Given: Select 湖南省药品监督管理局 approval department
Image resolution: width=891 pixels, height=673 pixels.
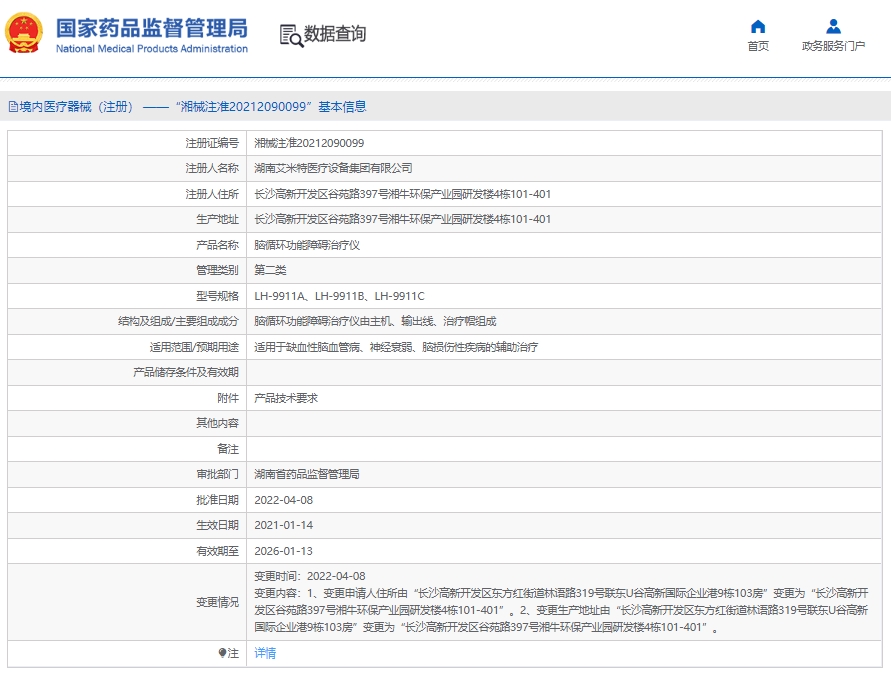Looking at the screenshot, I should pos(307,474).
